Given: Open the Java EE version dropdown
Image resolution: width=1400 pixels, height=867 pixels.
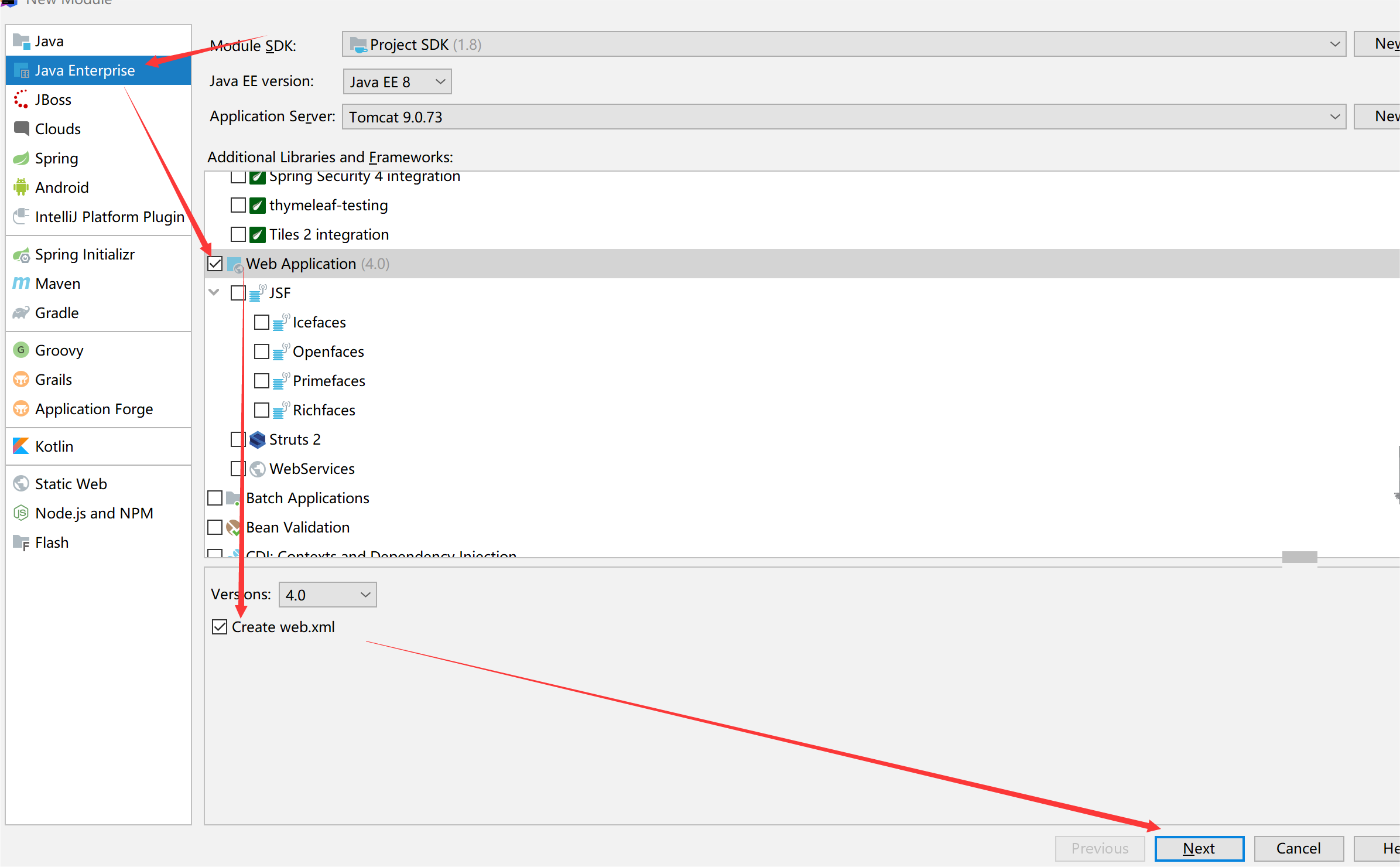Looking at the screenshot, I should (x=397, y=82).
